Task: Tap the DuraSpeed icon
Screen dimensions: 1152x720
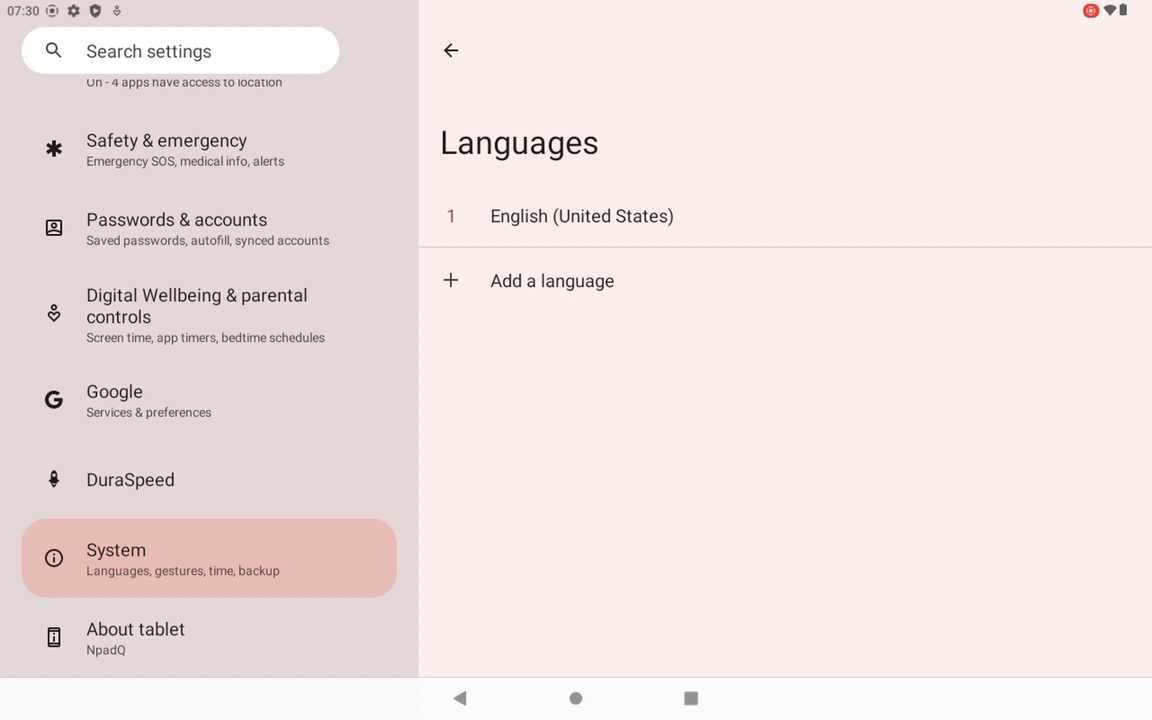Action: 53,479
